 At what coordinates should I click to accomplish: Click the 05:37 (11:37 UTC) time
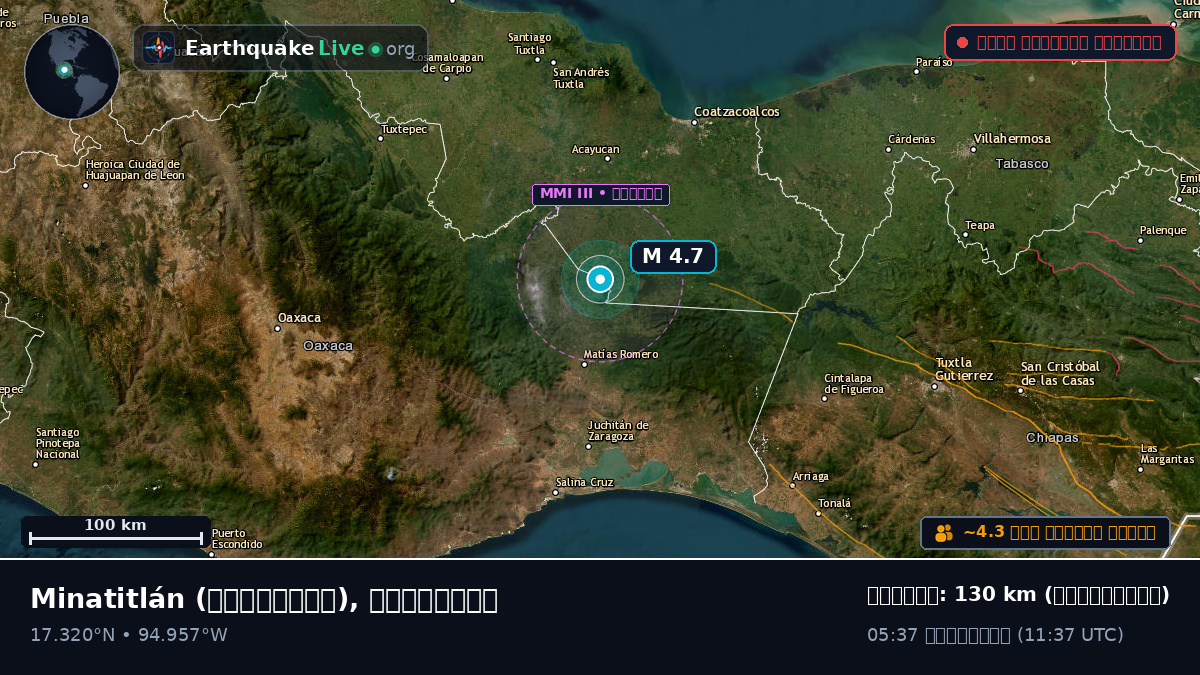(x=995, y=635)
